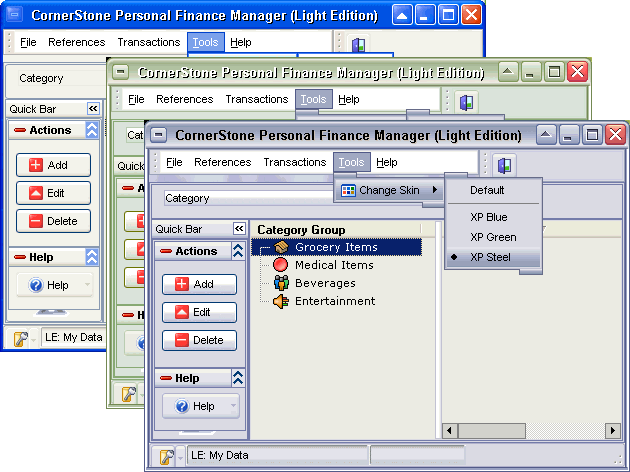Click the people icon next to Beverages
630x472 pixels.
coord(281,283)
